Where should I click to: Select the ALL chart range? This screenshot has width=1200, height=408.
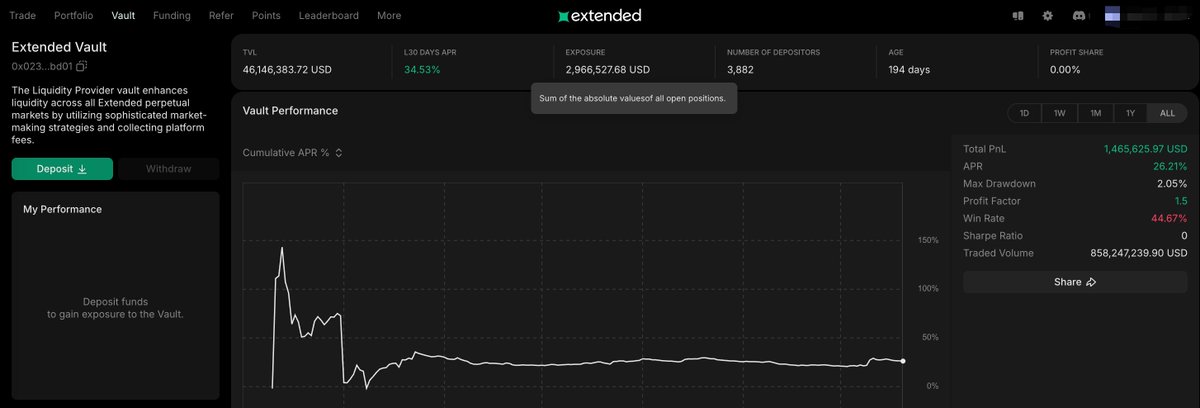pos(1167,113)
